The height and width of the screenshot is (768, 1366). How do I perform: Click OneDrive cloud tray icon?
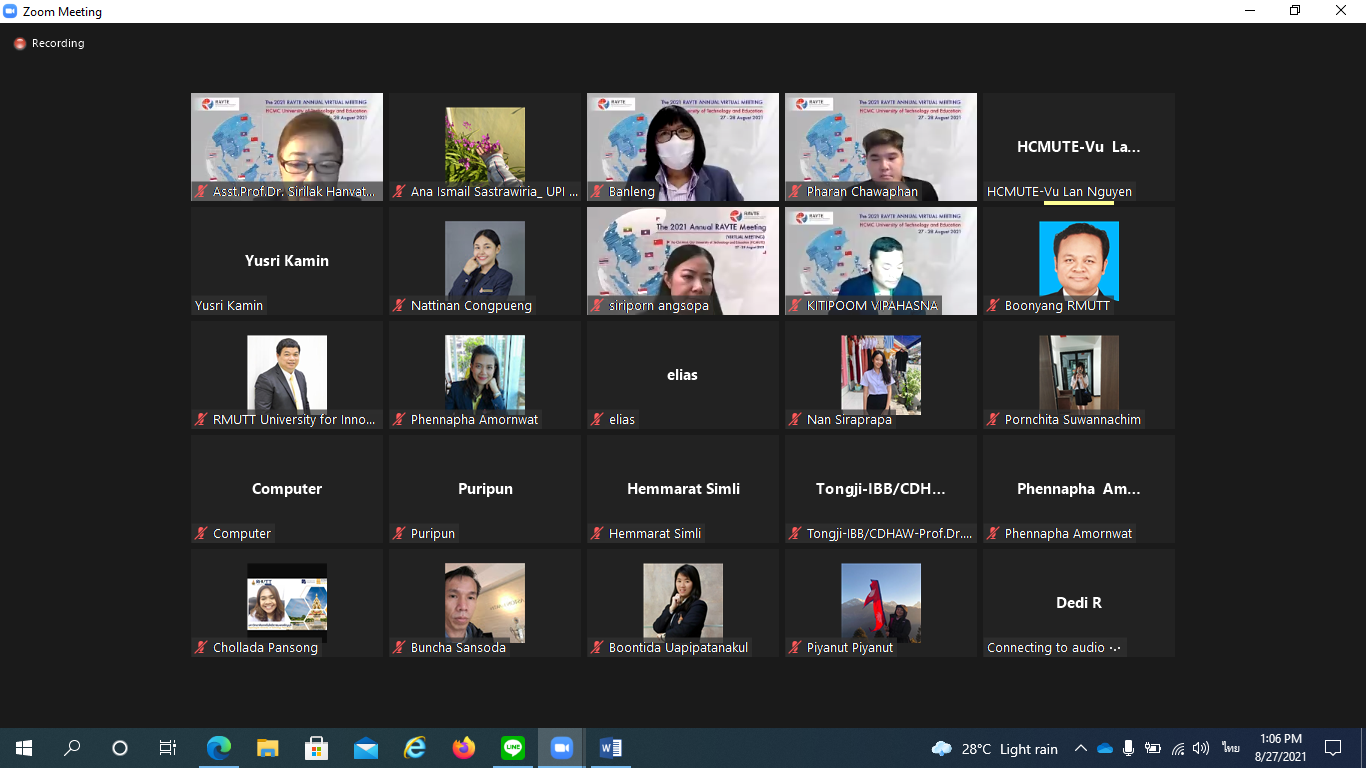1105,748
